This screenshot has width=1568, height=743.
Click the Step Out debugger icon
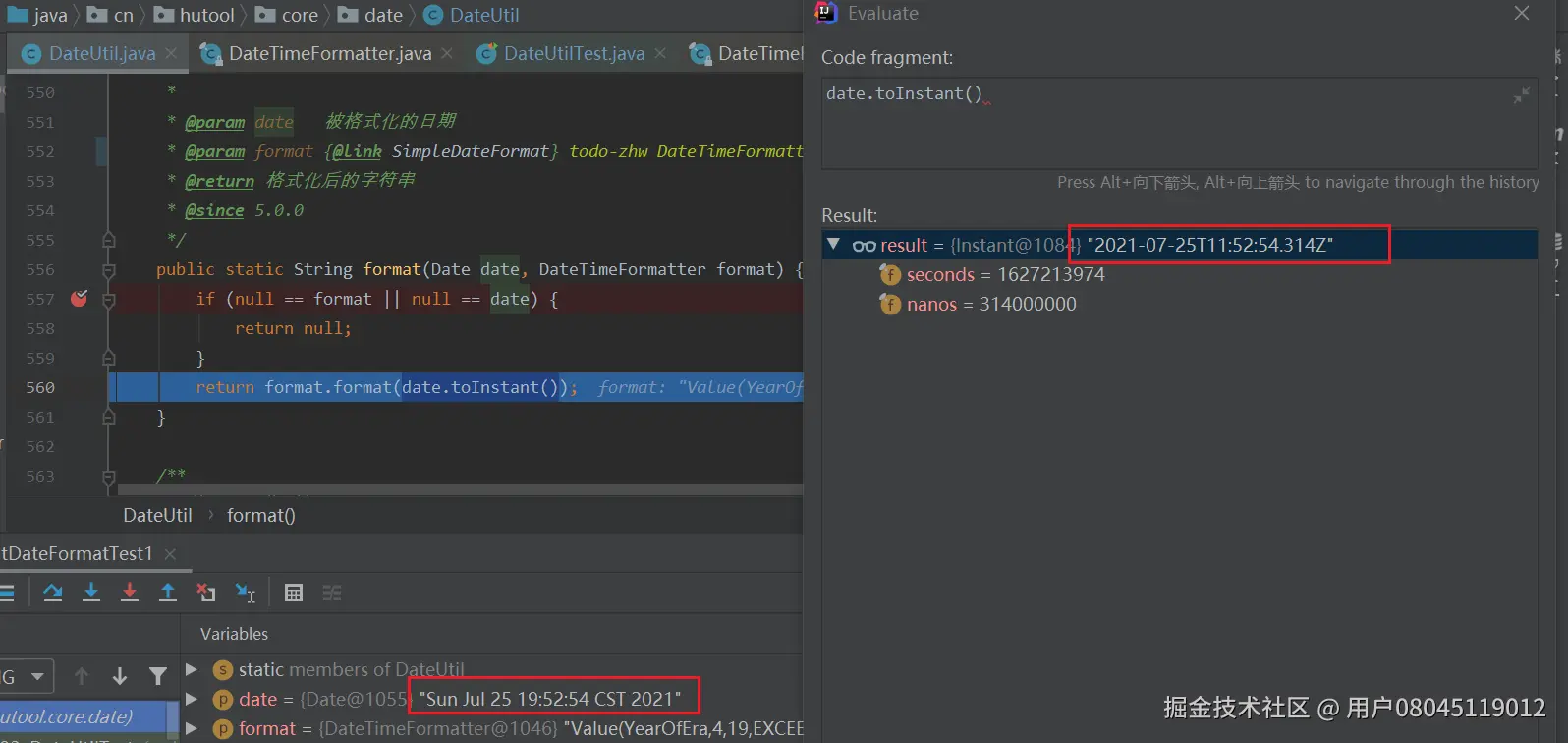pyautogui.click(x=168, y=593)
